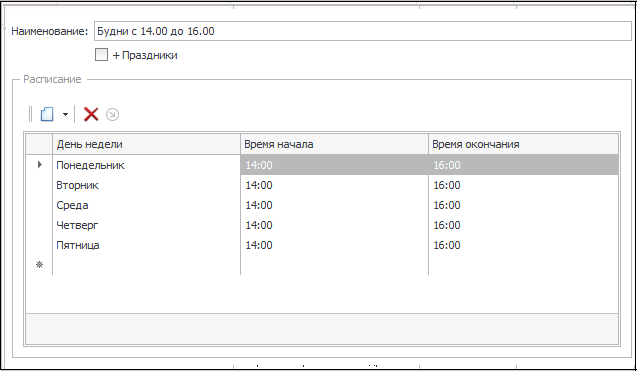Select the Среда cell

pos(146,205)
